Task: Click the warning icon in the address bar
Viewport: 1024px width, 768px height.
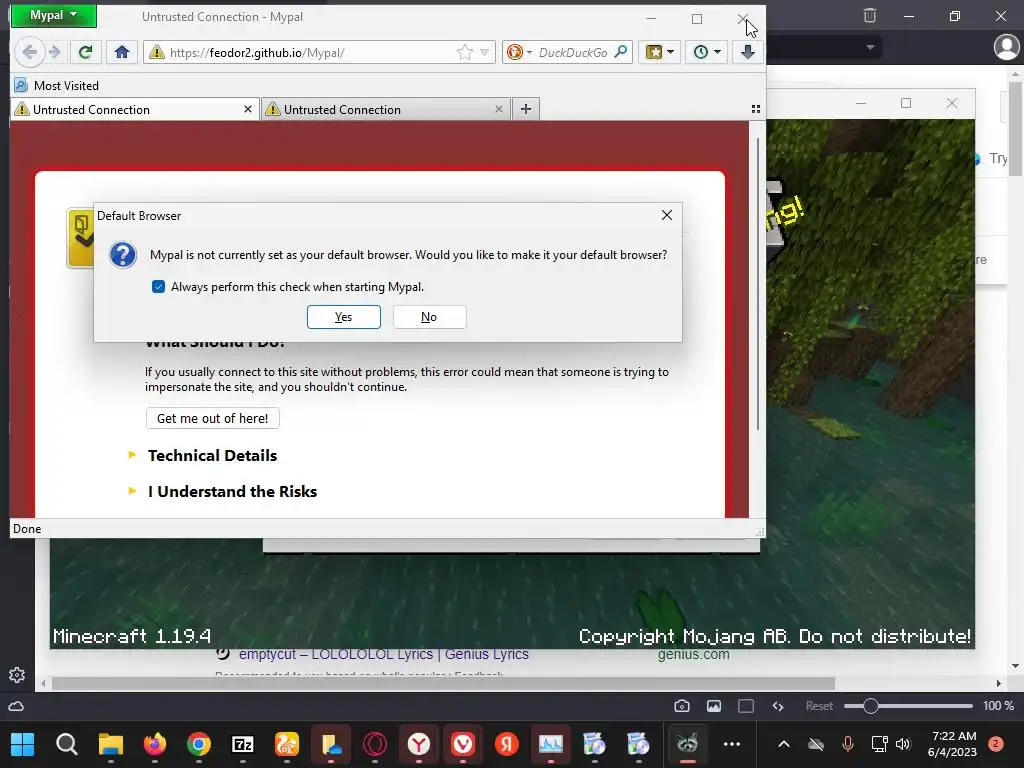Action: click(157, 52)
